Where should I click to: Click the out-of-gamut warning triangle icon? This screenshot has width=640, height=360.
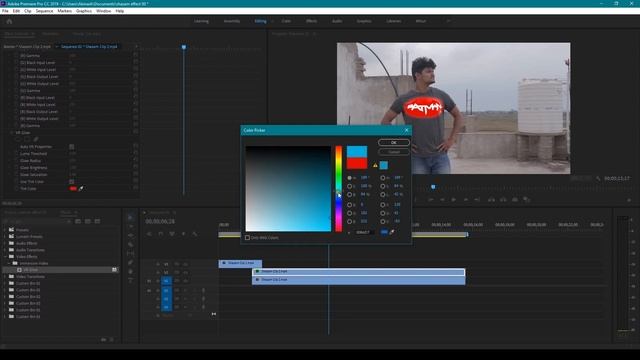[x=375, y=165]
